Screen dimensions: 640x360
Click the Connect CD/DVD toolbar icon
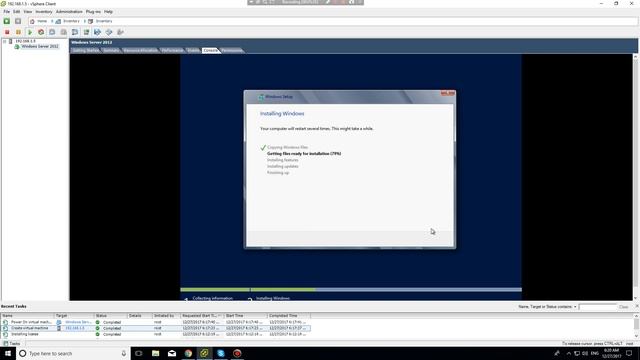click(x=109, y=32)
